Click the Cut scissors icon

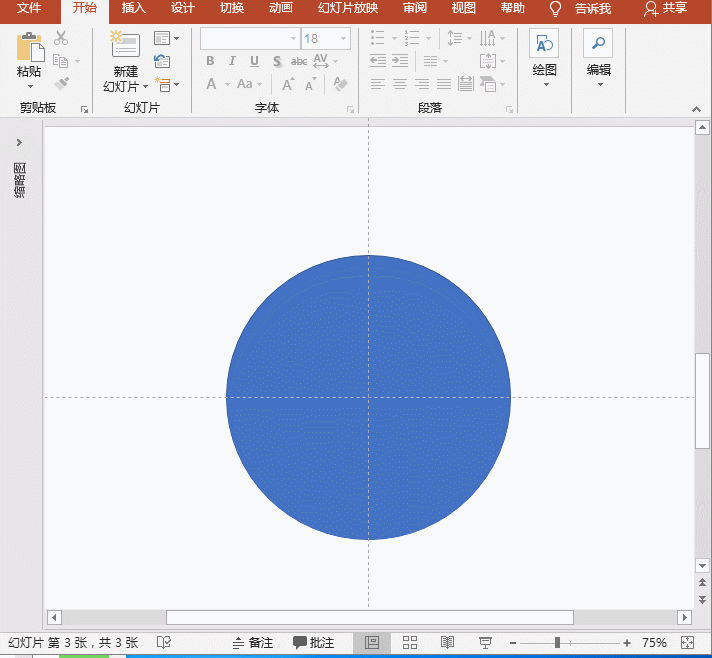(x=60, y=38)
